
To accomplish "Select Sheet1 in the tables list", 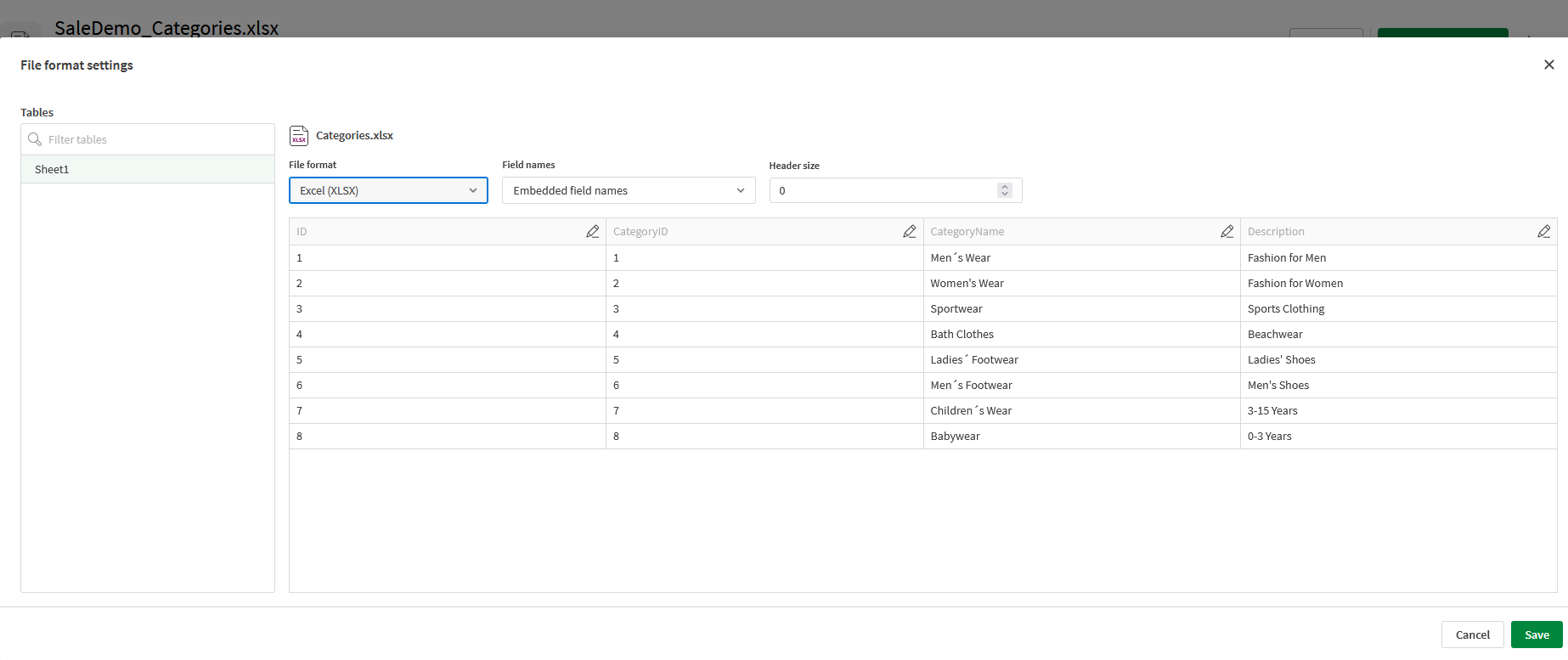I will pyautogui.click(x=52, y=169).
